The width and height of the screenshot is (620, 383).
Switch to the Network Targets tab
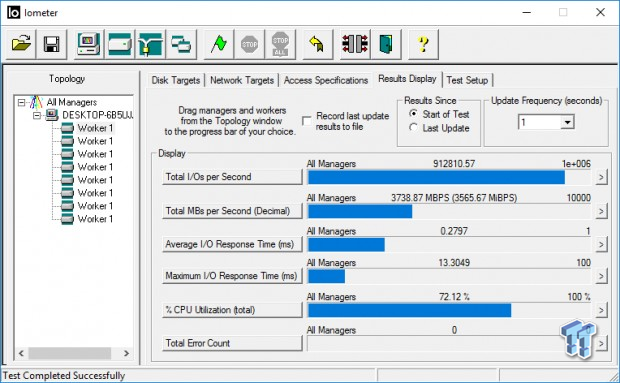pyautogui.click(x=242, y=80)
